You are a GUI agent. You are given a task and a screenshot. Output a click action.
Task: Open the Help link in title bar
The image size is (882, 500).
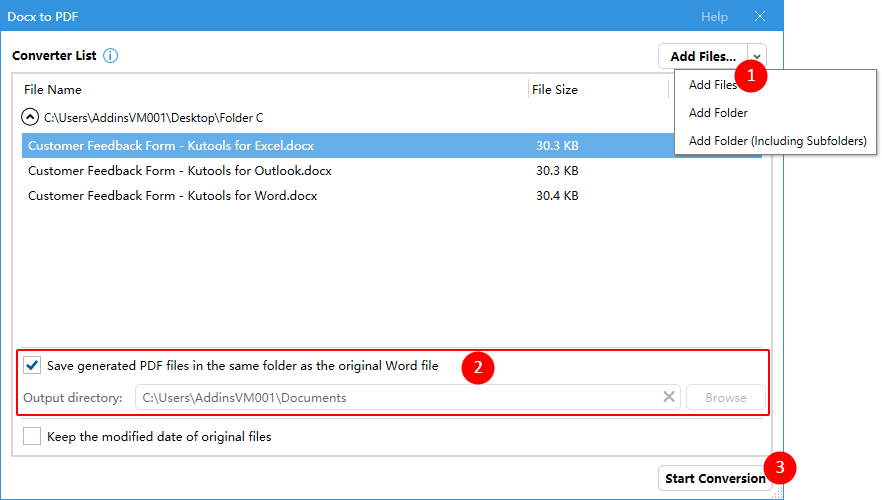714,16
